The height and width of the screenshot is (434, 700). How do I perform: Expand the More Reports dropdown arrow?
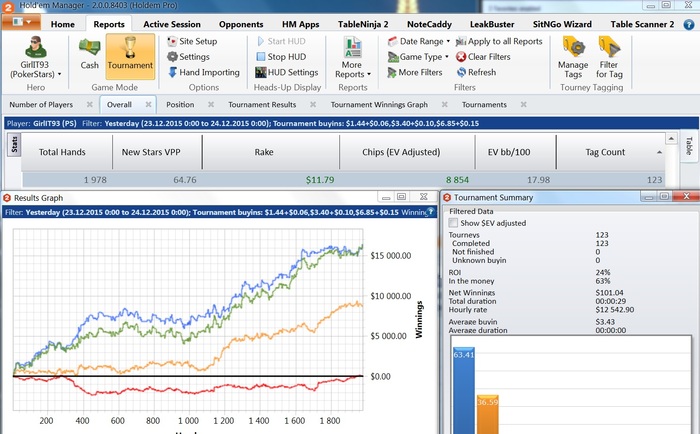click(x=369, y=75)
